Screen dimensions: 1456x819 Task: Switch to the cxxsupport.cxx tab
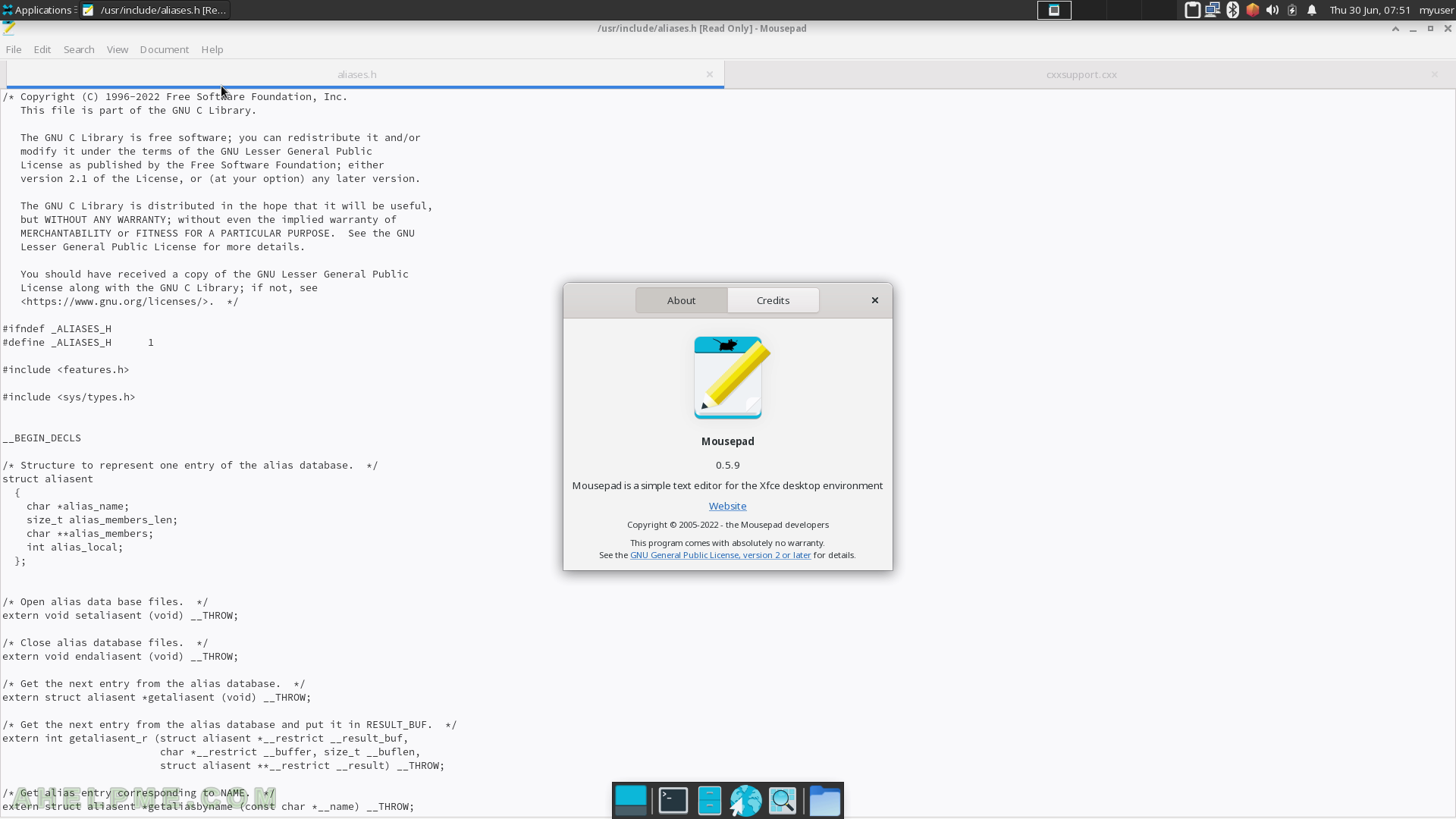1081,74
